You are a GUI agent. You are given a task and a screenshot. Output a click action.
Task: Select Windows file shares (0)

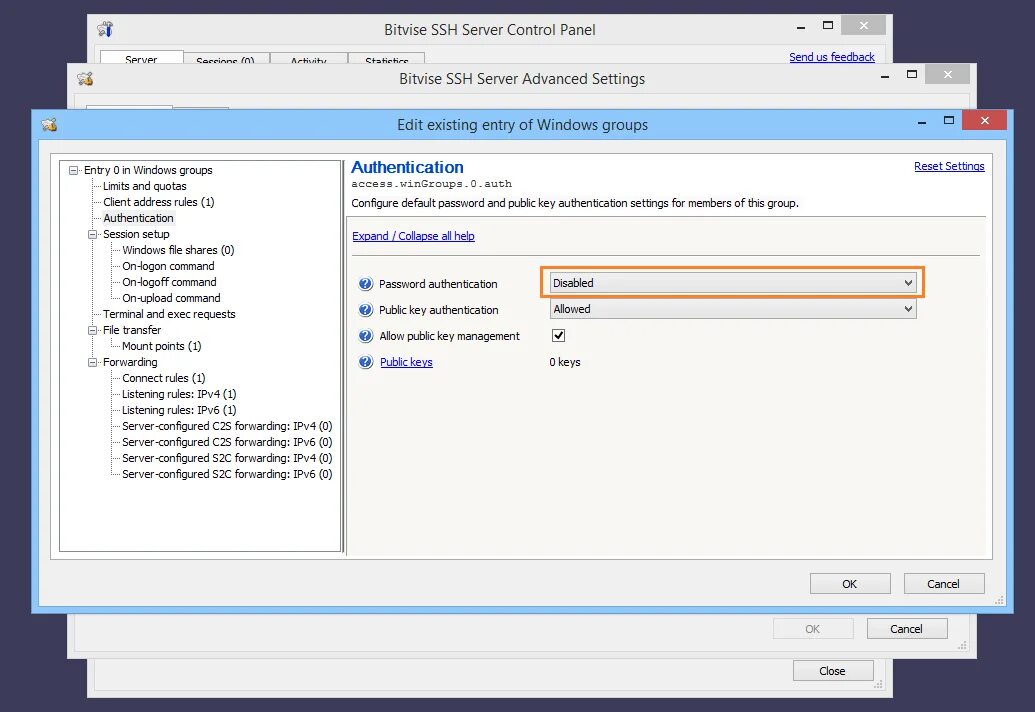(x=178, y=250)
